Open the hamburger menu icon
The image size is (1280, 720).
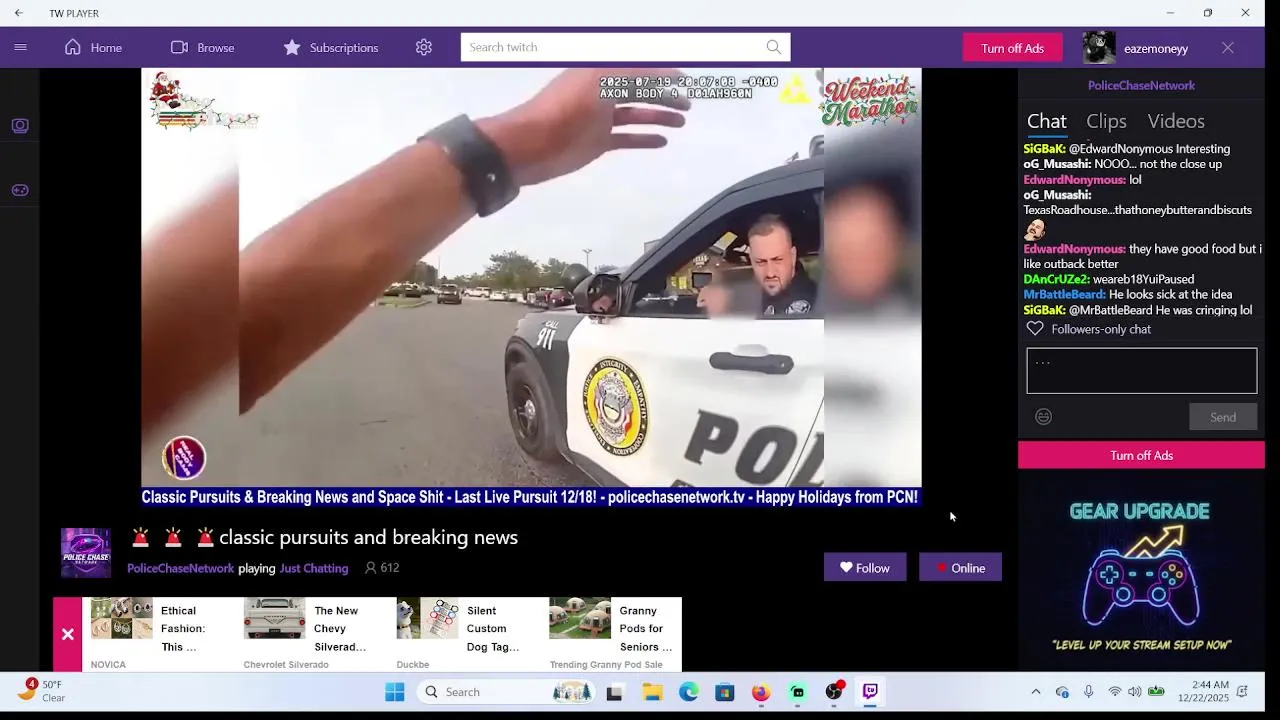click(20, 47)
